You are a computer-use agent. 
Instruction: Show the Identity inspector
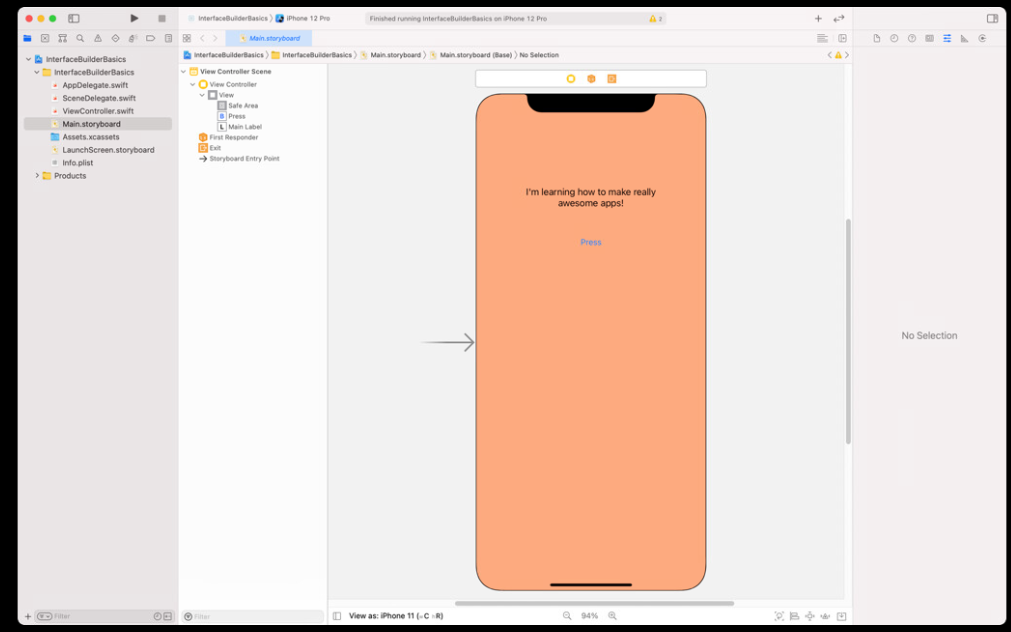pos(929,39)
